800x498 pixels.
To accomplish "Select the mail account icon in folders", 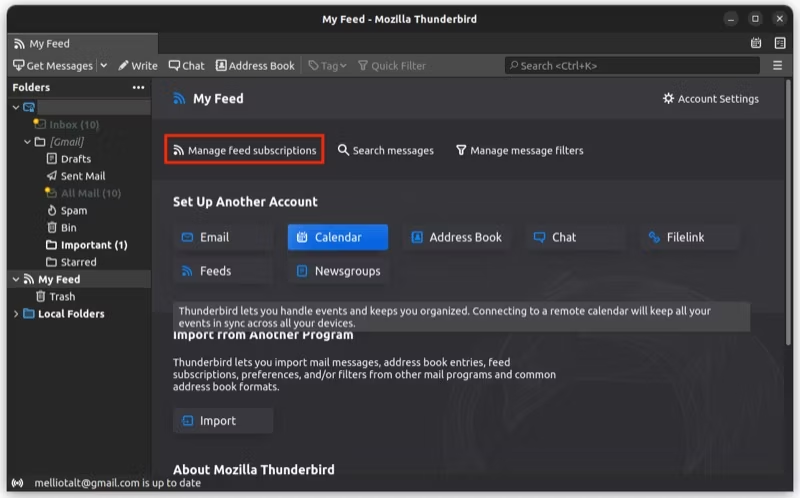I will (x=29, y=107).
